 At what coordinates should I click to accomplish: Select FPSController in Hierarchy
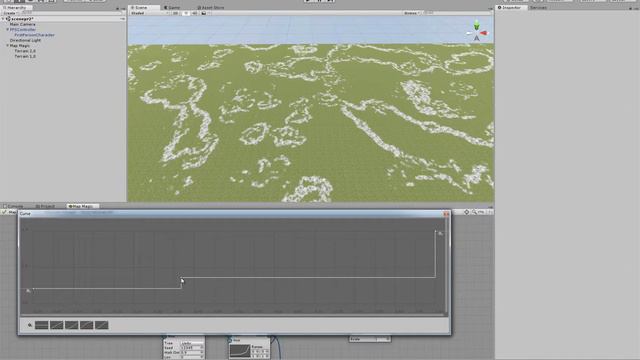(23, 29)
